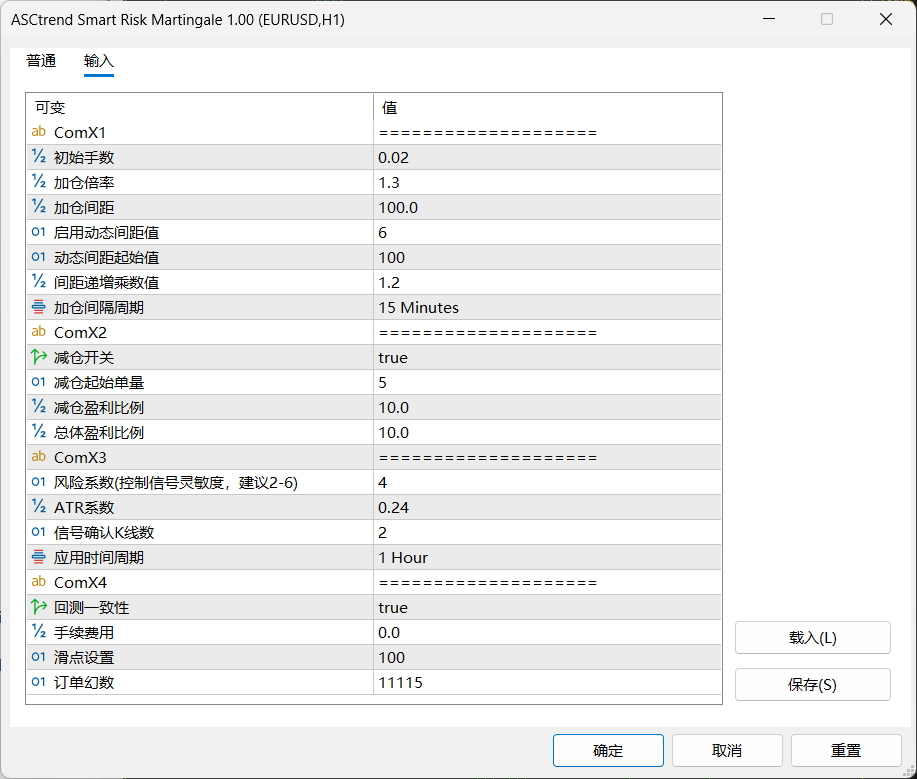Click the double type icon beside 总体盈利比例
This screenshot has width=917, height=779.
(x=39, y=432)
